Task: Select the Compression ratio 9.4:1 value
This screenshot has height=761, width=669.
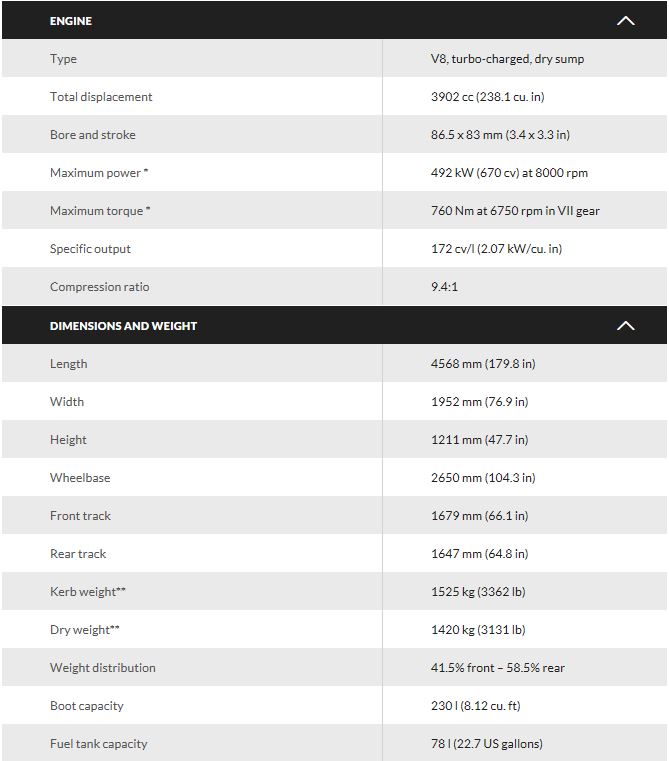Action: (445, 287)
